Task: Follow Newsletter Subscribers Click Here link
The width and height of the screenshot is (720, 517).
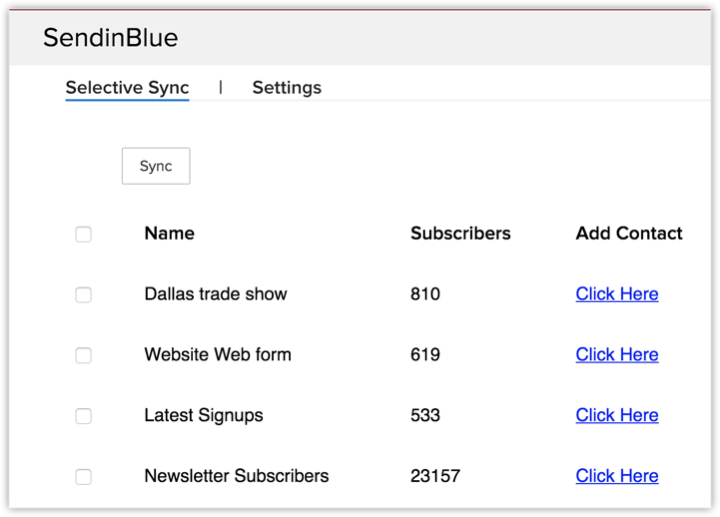Action: click(616, 476)
